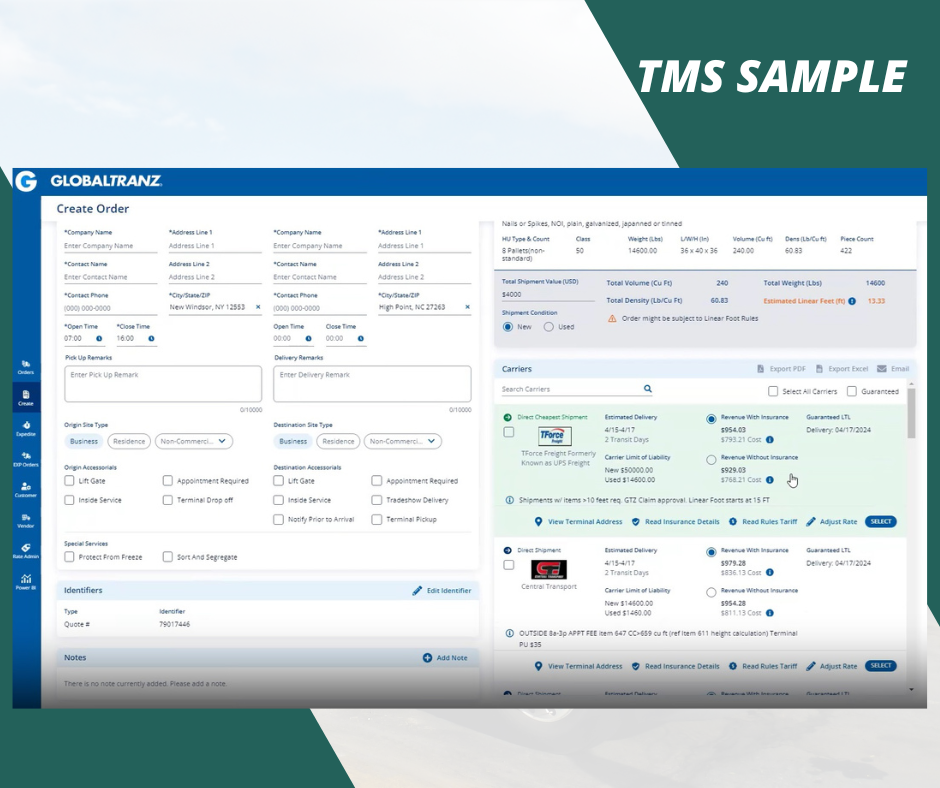The width and height of the screenshot is (940, 788).
Task: Enable Lift Gate under Origin Accessorials
Action: click(x=70, y=481)
